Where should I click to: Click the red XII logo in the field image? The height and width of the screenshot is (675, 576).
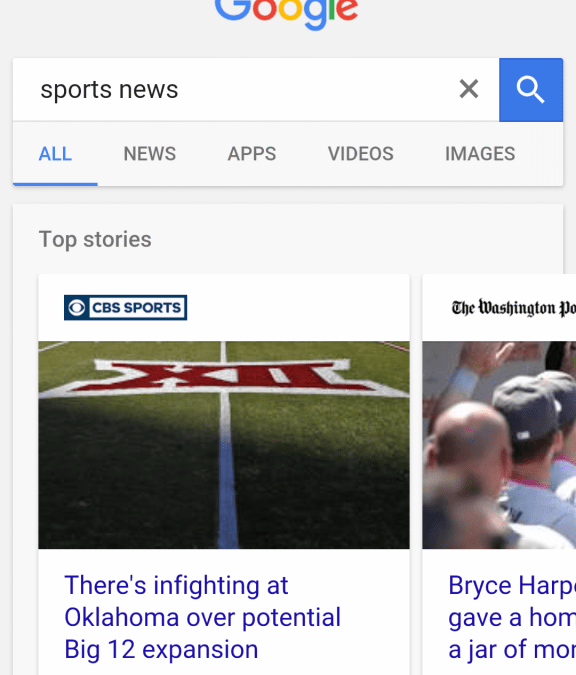coord(224,375)
